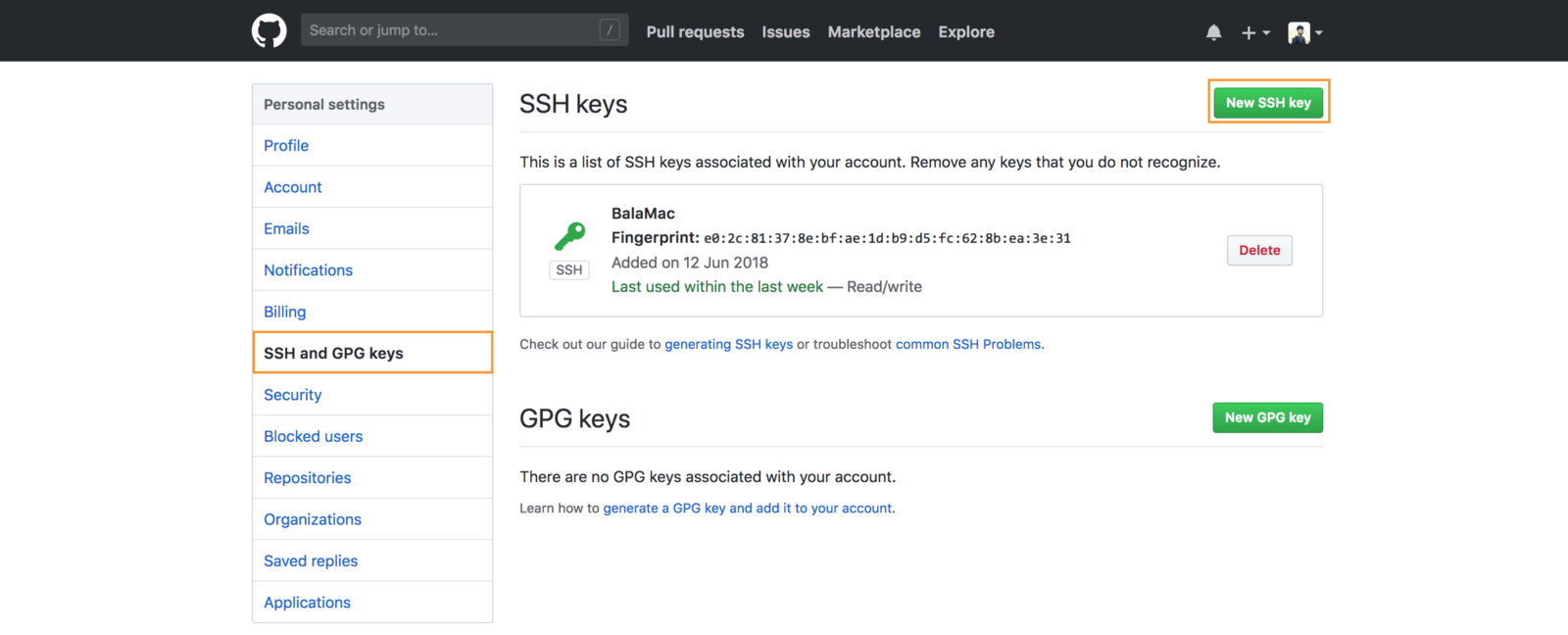Click the GitHub Octocat logo

tap(269, 31)
